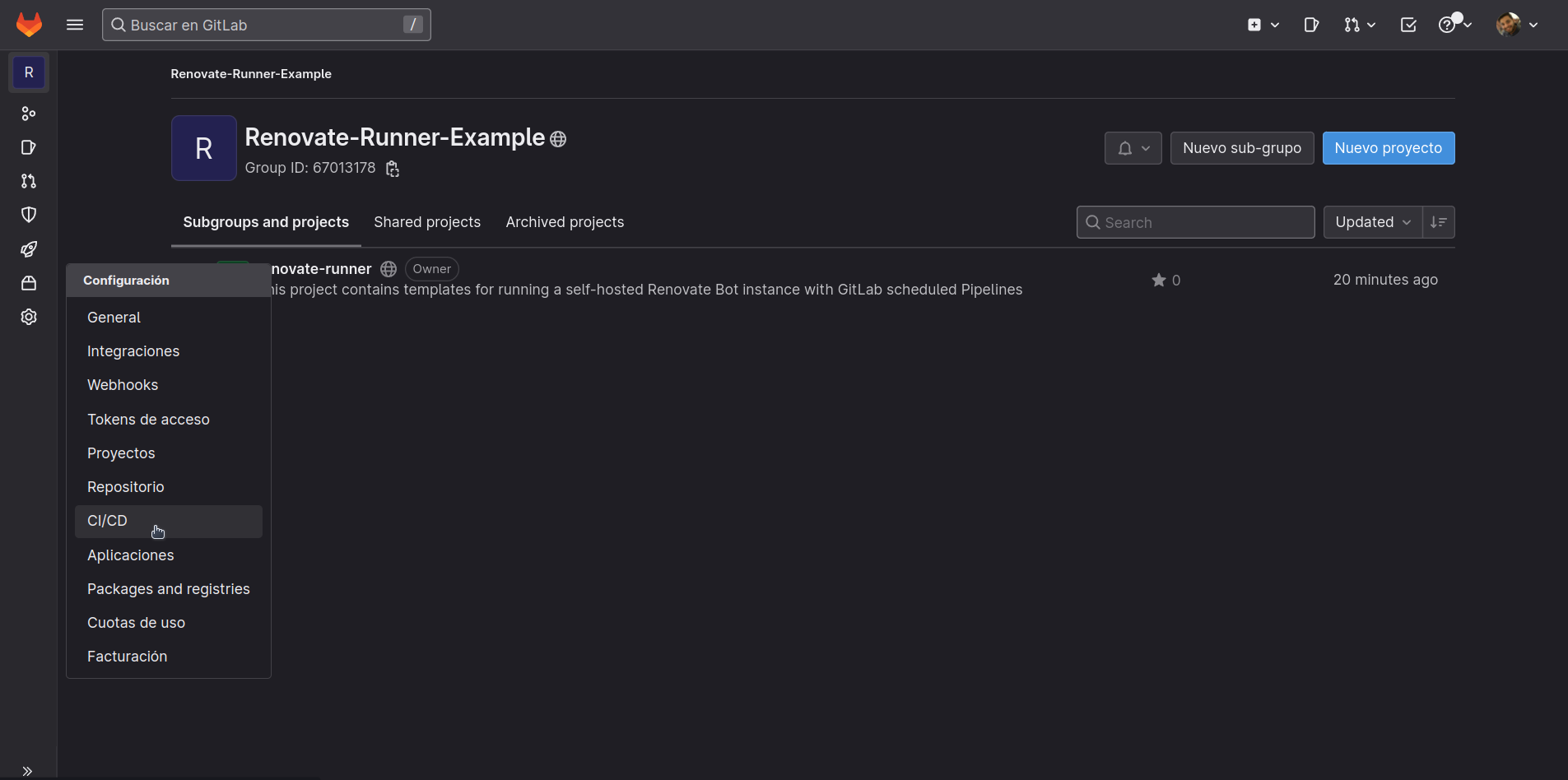
Task: Click Nuevo sub-grupo button
Action: click(x=1242, y=148)
